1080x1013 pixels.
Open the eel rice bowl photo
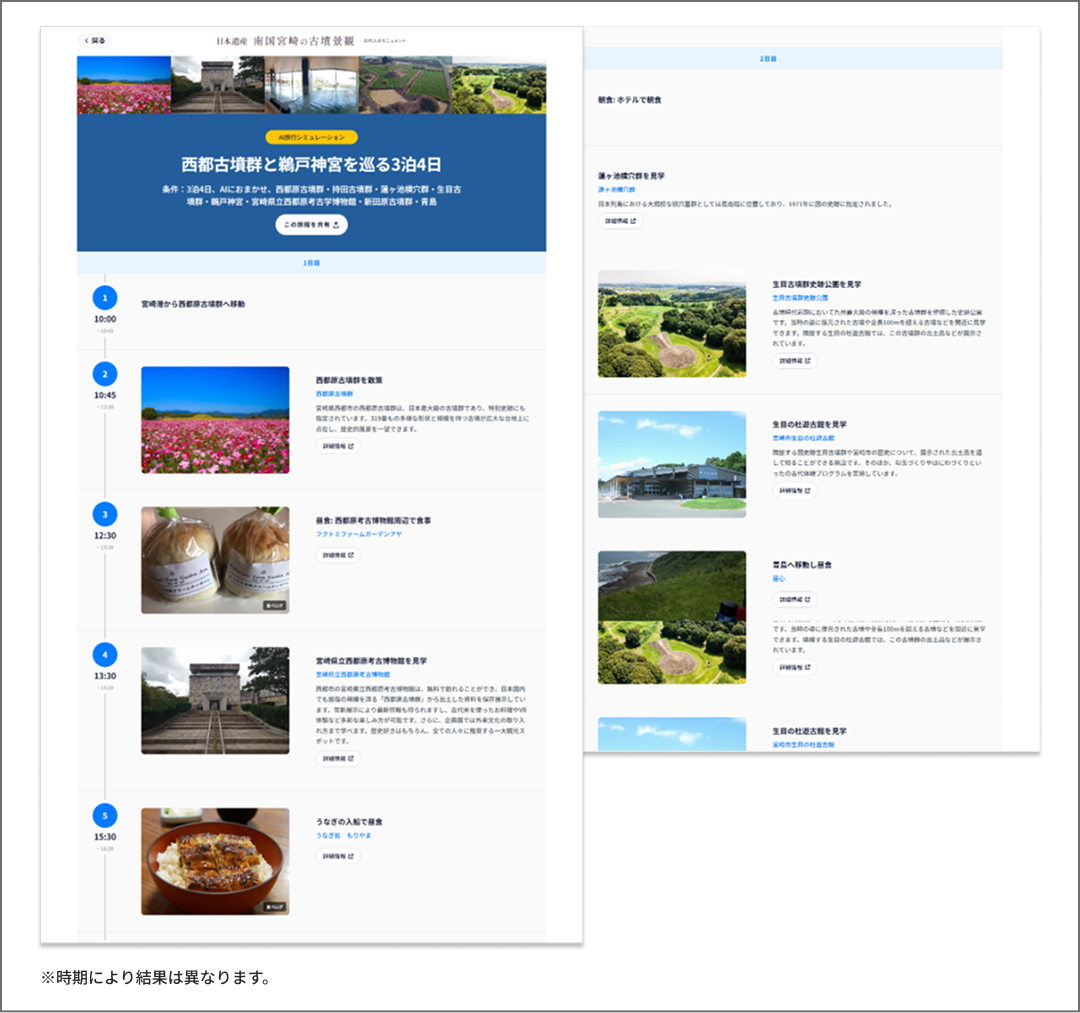(x=215, y=861)
